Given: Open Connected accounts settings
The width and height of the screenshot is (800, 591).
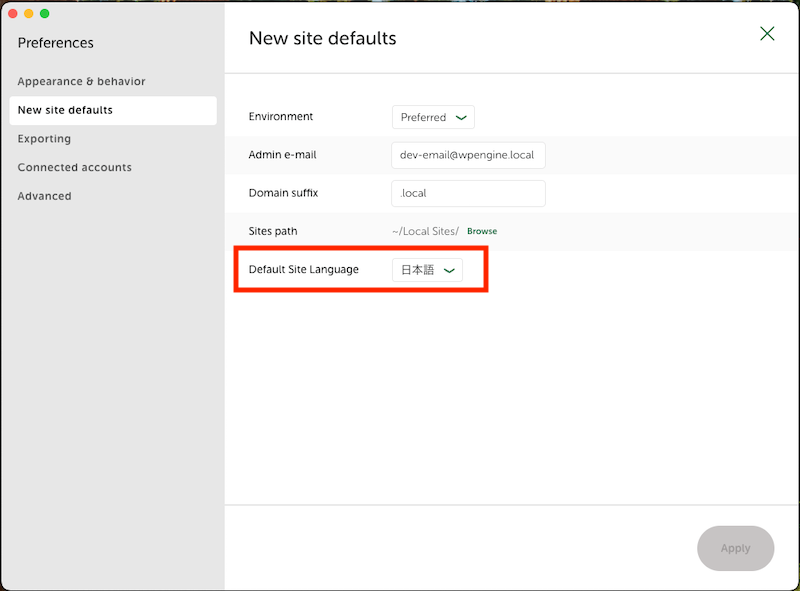Looking at the screenshot, I should click(x=74, y=167).
